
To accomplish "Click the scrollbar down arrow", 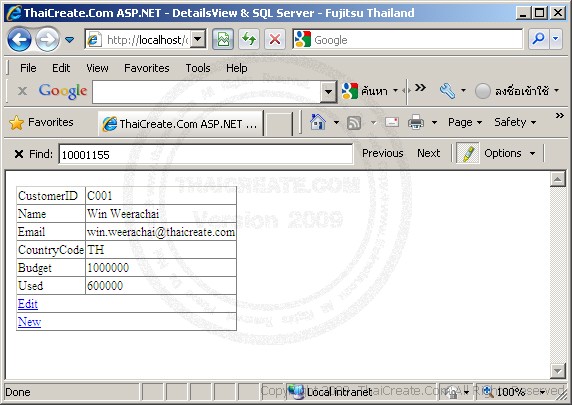I will 558,371.
